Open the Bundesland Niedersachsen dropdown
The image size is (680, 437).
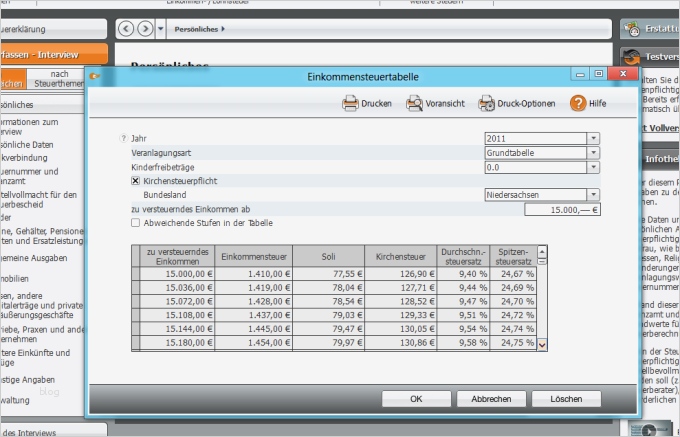593,195
